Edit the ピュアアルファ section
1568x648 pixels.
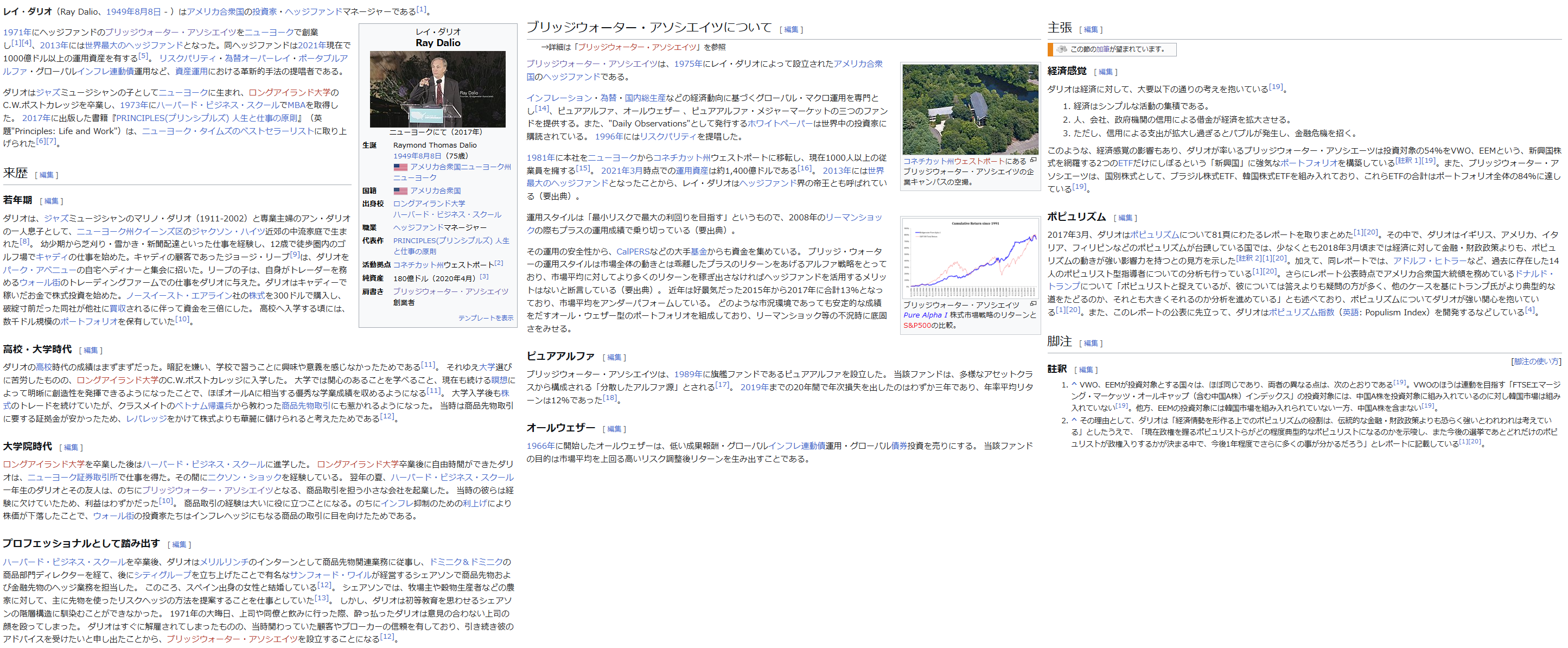(614, 358)
